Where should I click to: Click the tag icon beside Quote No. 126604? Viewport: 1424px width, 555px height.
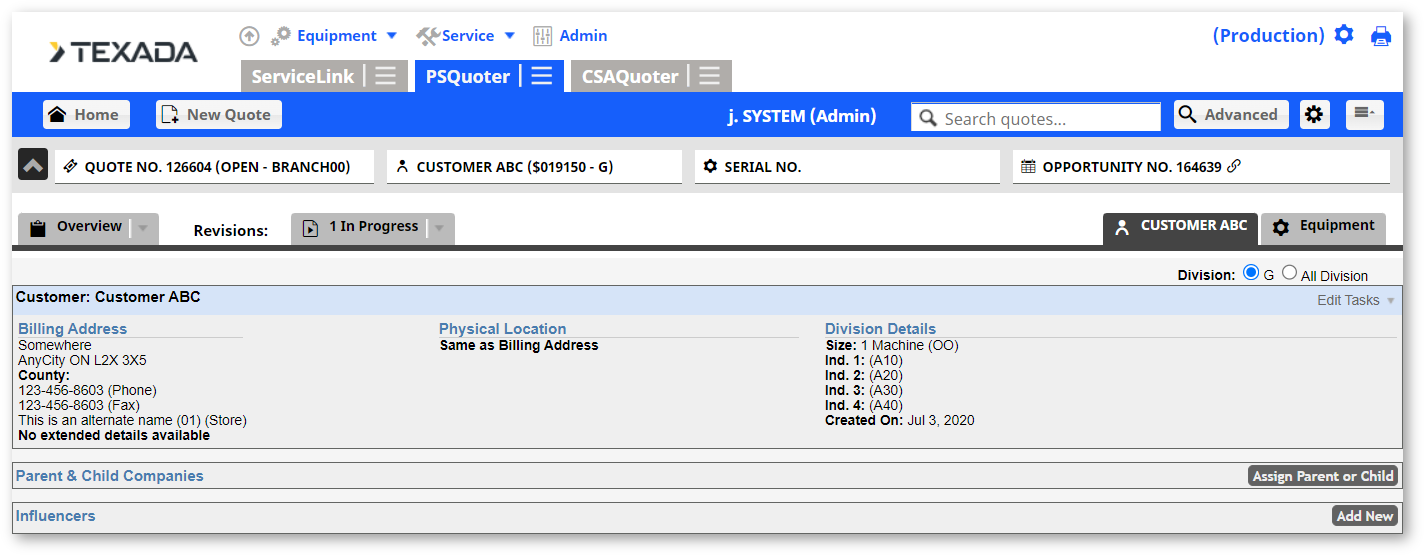click(x=70, y=167)
